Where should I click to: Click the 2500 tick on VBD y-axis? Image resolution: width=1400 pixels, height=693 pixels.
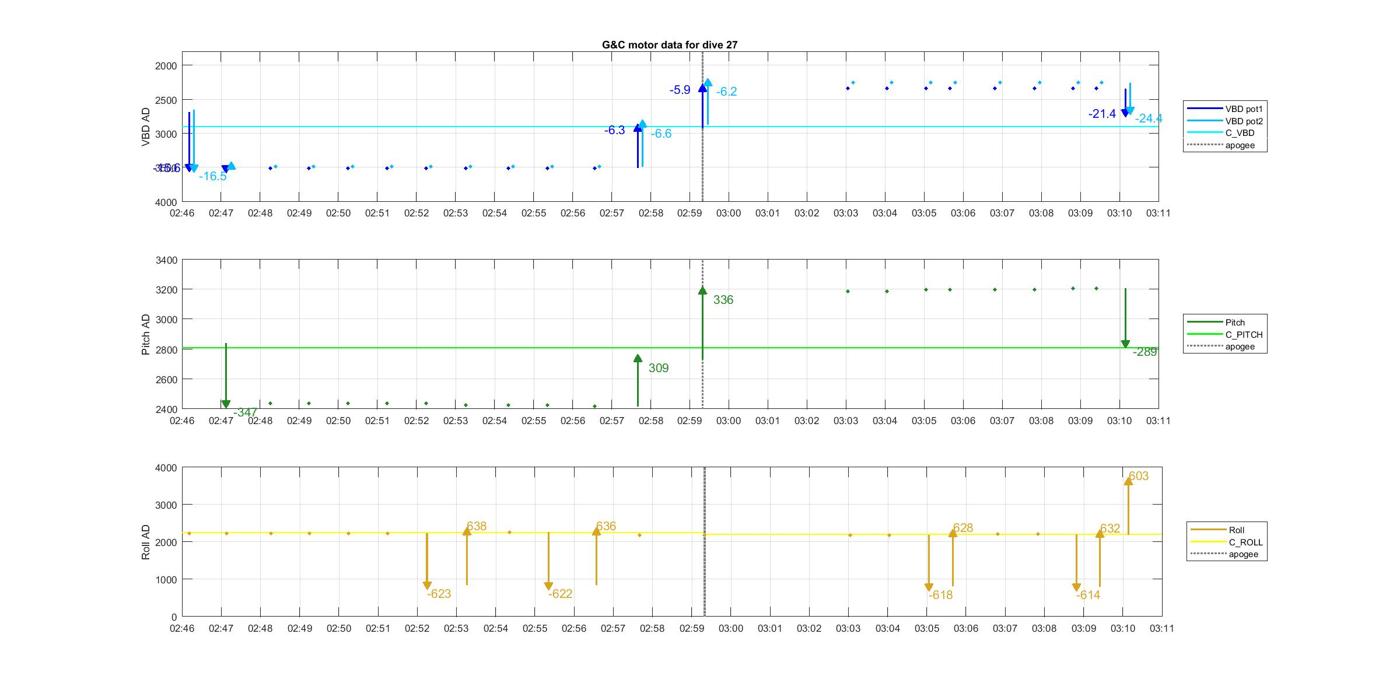(x=166, y=100)
